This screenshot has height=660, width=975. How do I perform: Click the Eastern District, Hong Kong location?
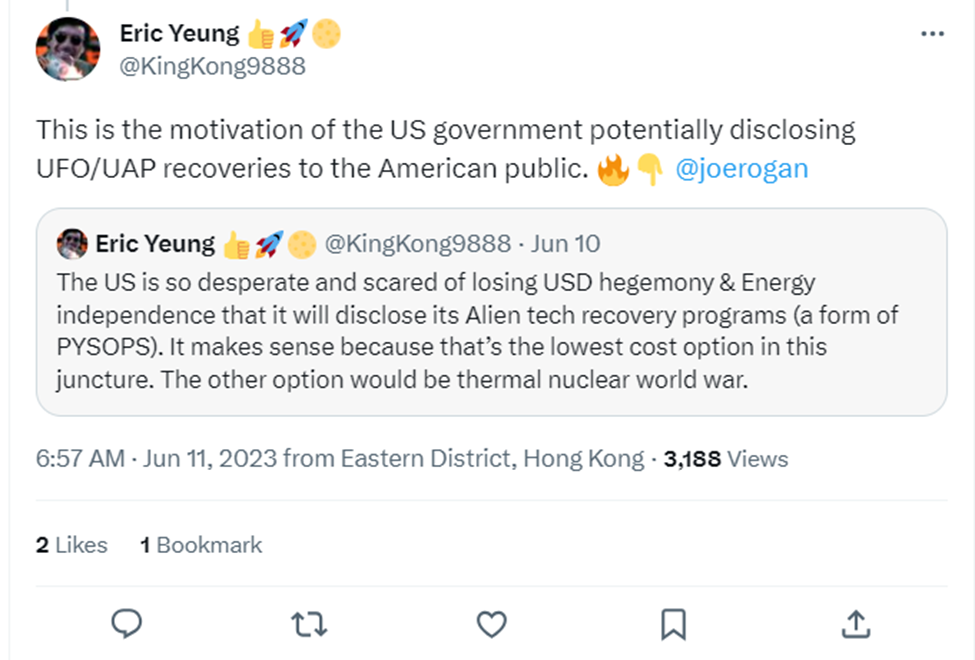pos(492,459)
